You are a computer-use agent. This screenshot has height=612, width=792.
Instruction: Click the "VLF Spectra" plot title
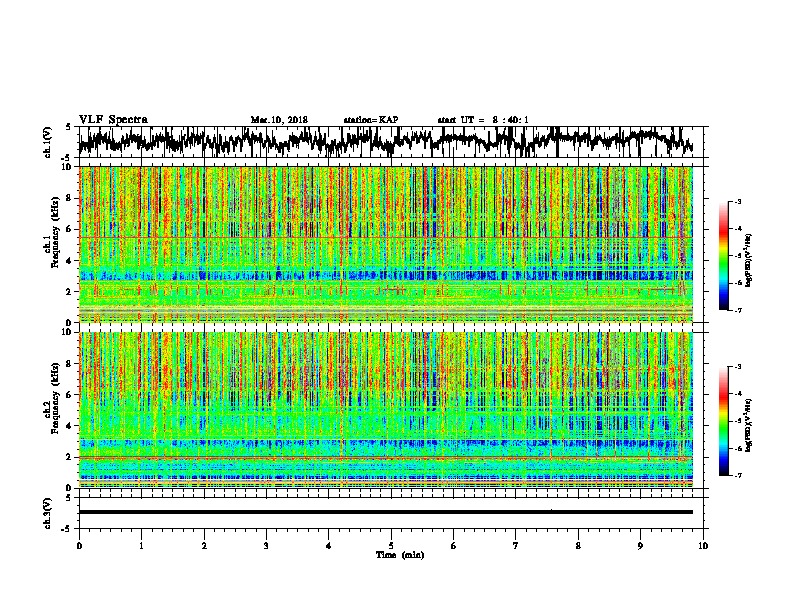click(x=113, y=120)
